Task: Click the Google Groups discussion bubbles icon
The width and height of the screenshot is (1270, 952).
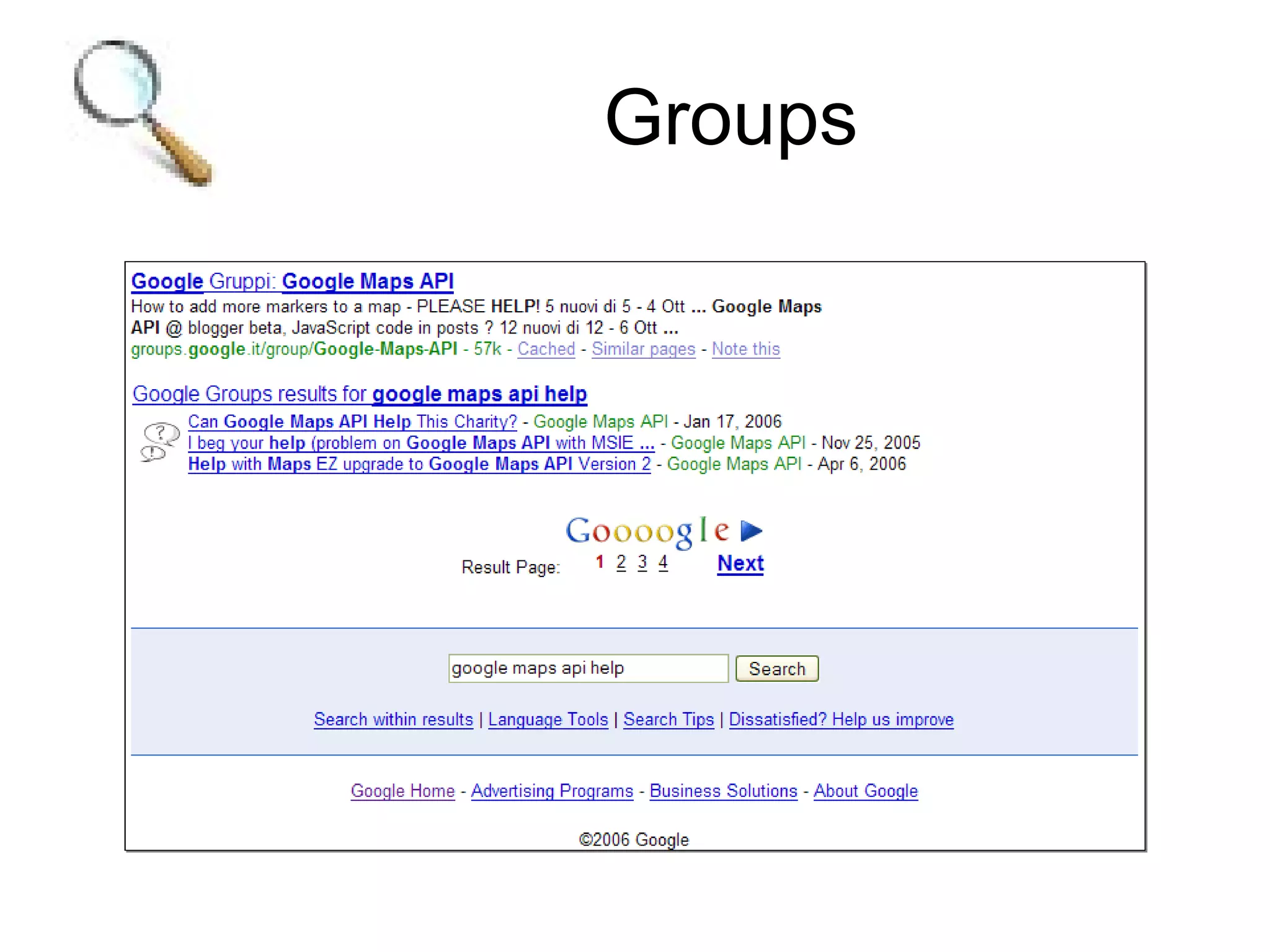Action: (x=159, y=442)
